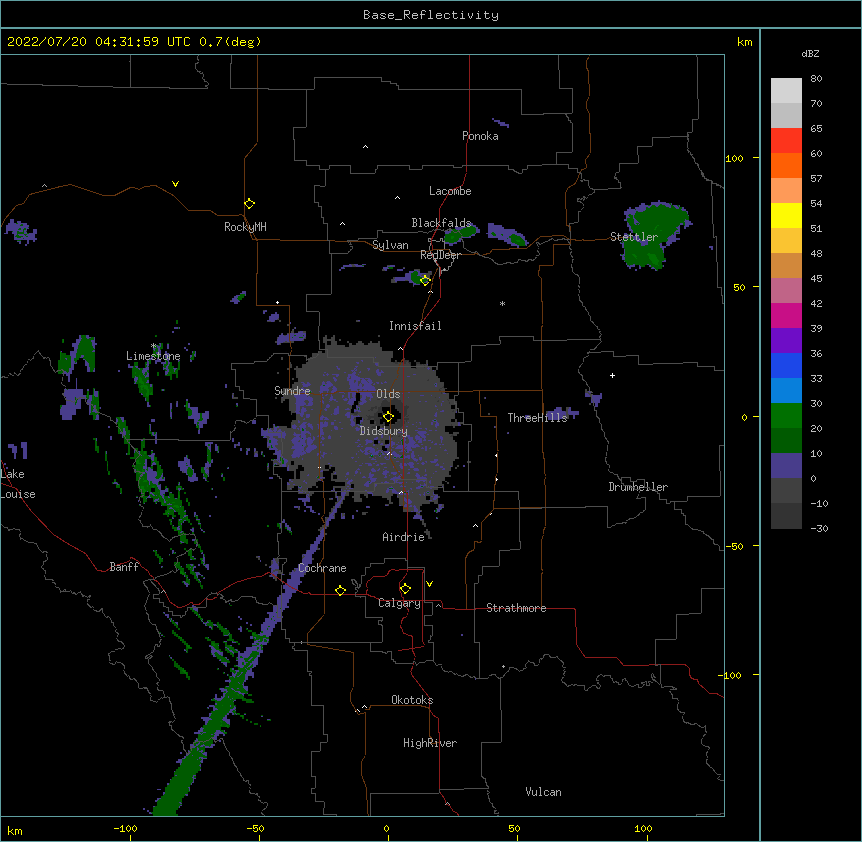Click the Lacombe town label
Screen dimensions: 862x842
pyautogui.click(x=450, y=191)
